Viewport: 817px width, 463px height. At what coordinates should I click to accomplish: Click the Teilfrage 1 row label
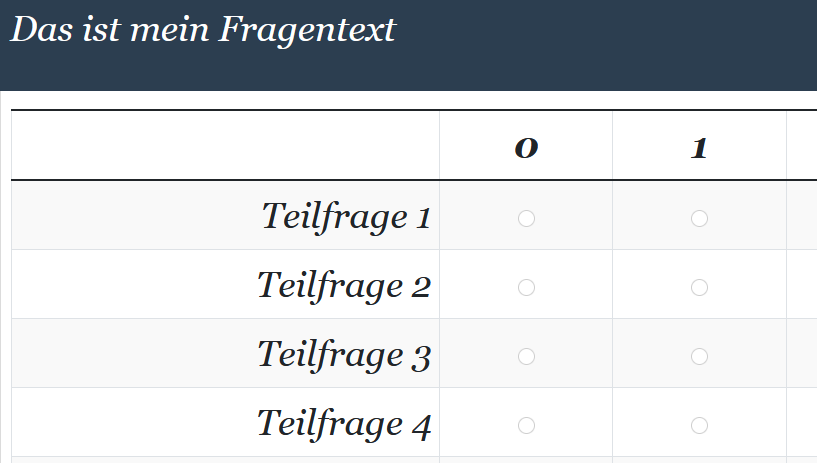346,216
